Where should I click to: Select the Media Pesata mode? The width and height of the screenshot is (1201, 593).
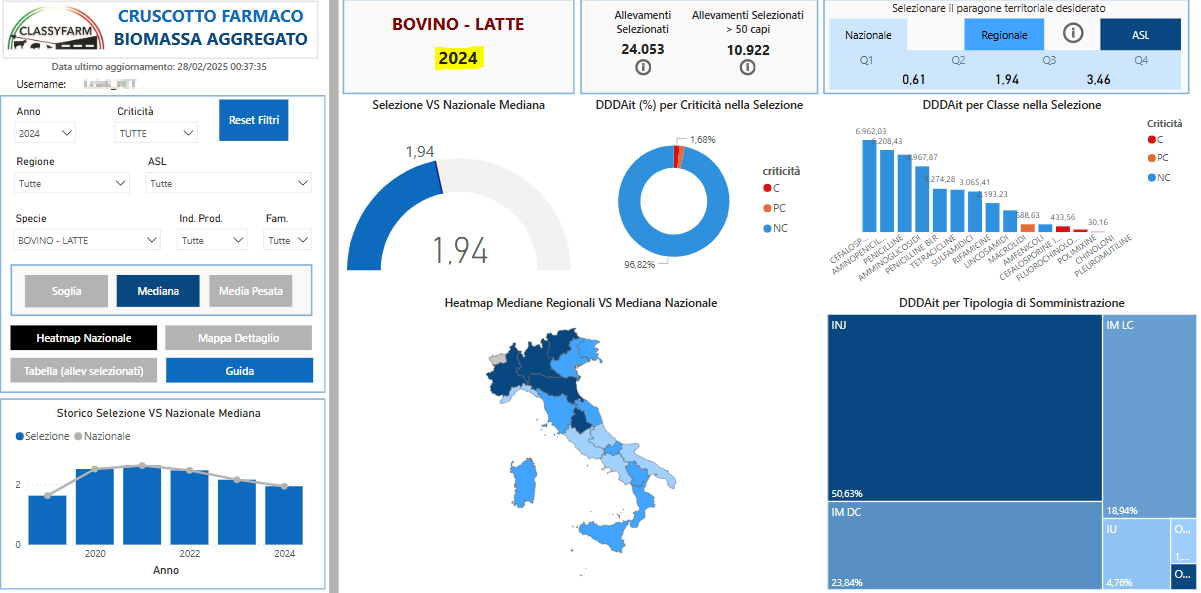[251, 291]
